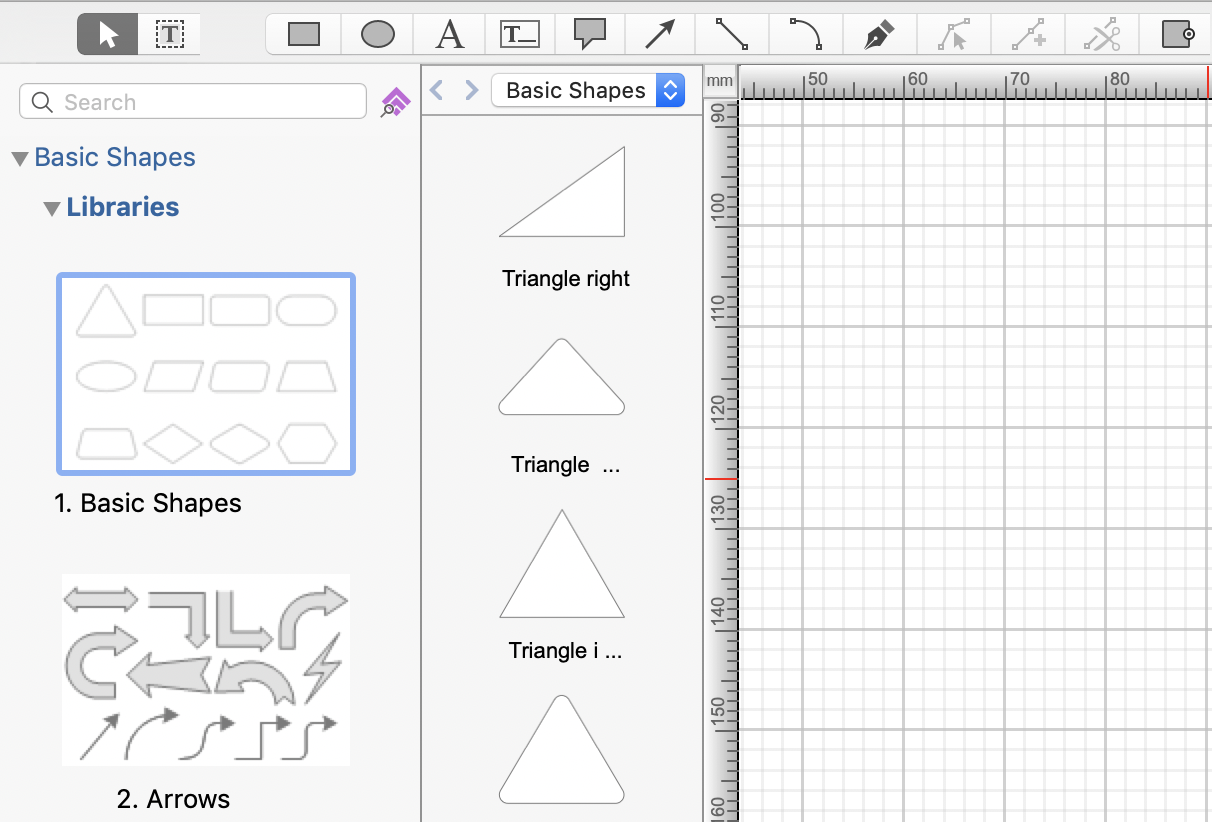
Task: Select the Text box tool
Action: 519,35
